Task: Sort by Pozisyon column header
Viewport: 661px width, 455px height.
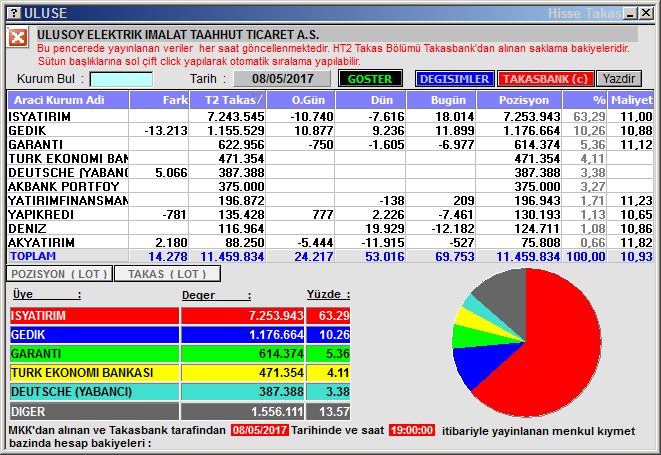Action: [519, 100]
